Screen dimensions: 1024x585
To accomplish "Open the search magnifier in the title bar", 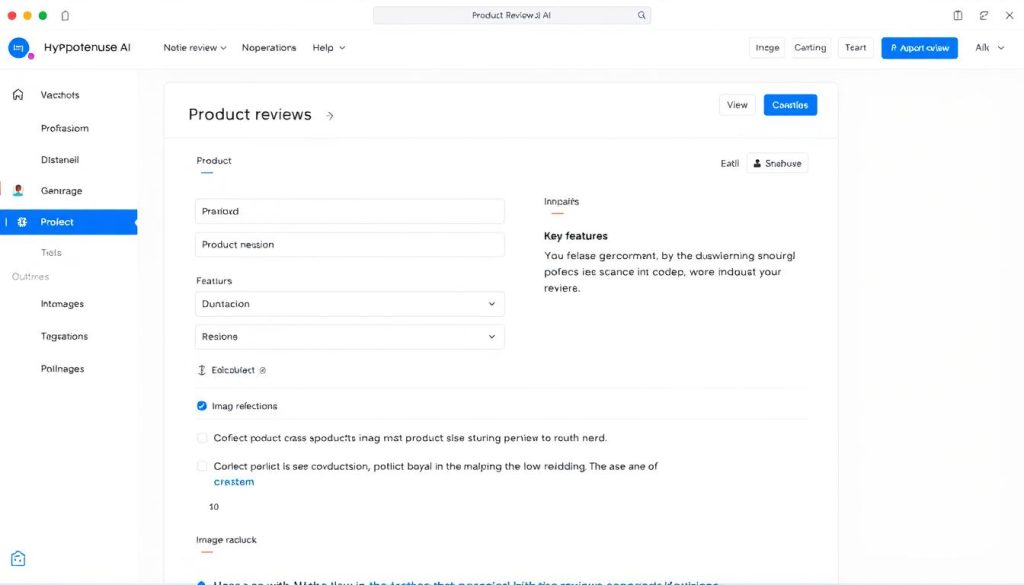I will (x=641, y=15).
